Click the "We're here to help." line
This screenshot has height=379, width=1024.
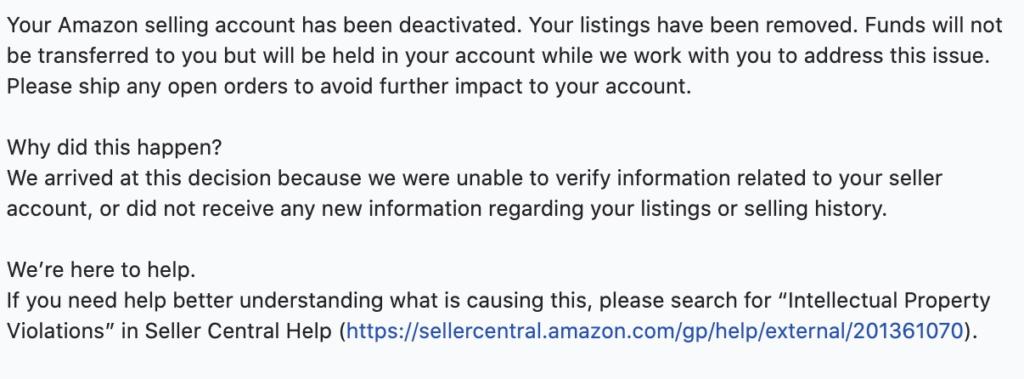(x=101, y=269)
